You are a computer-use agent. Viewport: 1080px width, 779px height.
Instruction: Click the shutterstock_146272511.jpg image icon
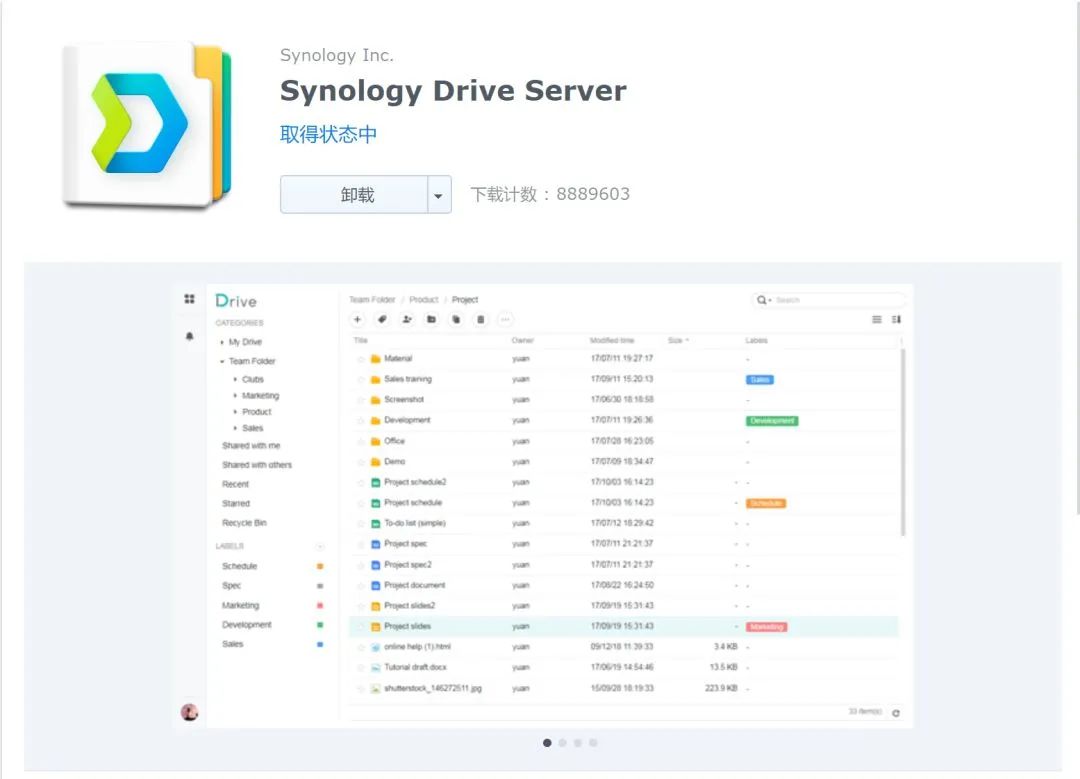pos(375,689)
